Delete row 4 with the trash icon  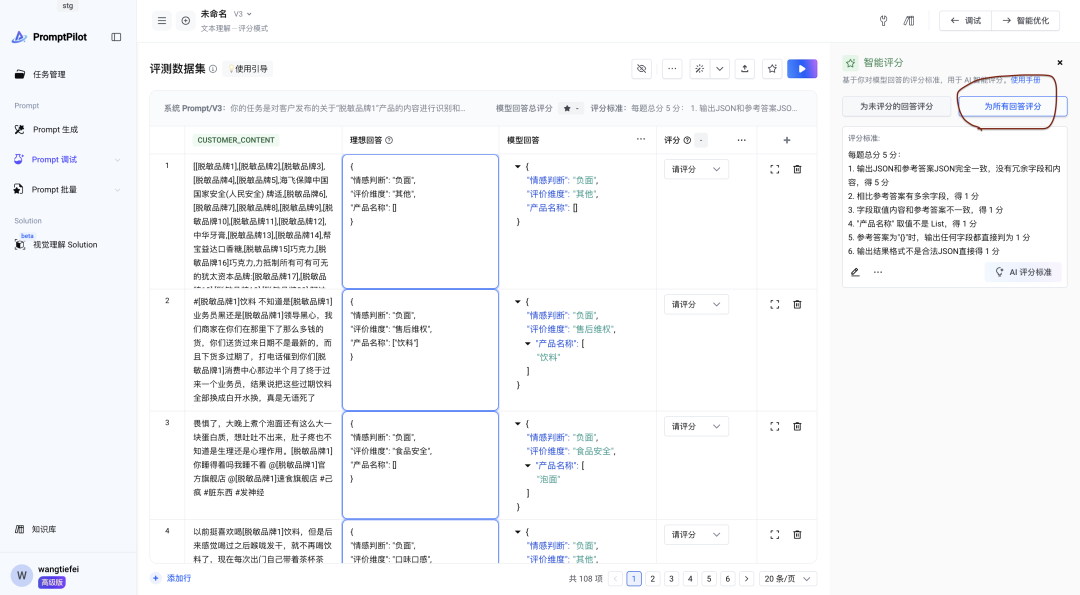pyautogui.click(x=797, y=534)
